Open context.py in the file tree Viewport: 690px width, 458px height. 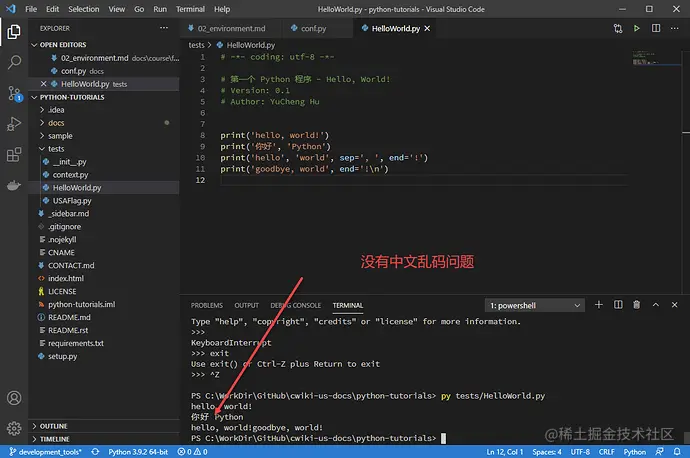coord(70,175)
